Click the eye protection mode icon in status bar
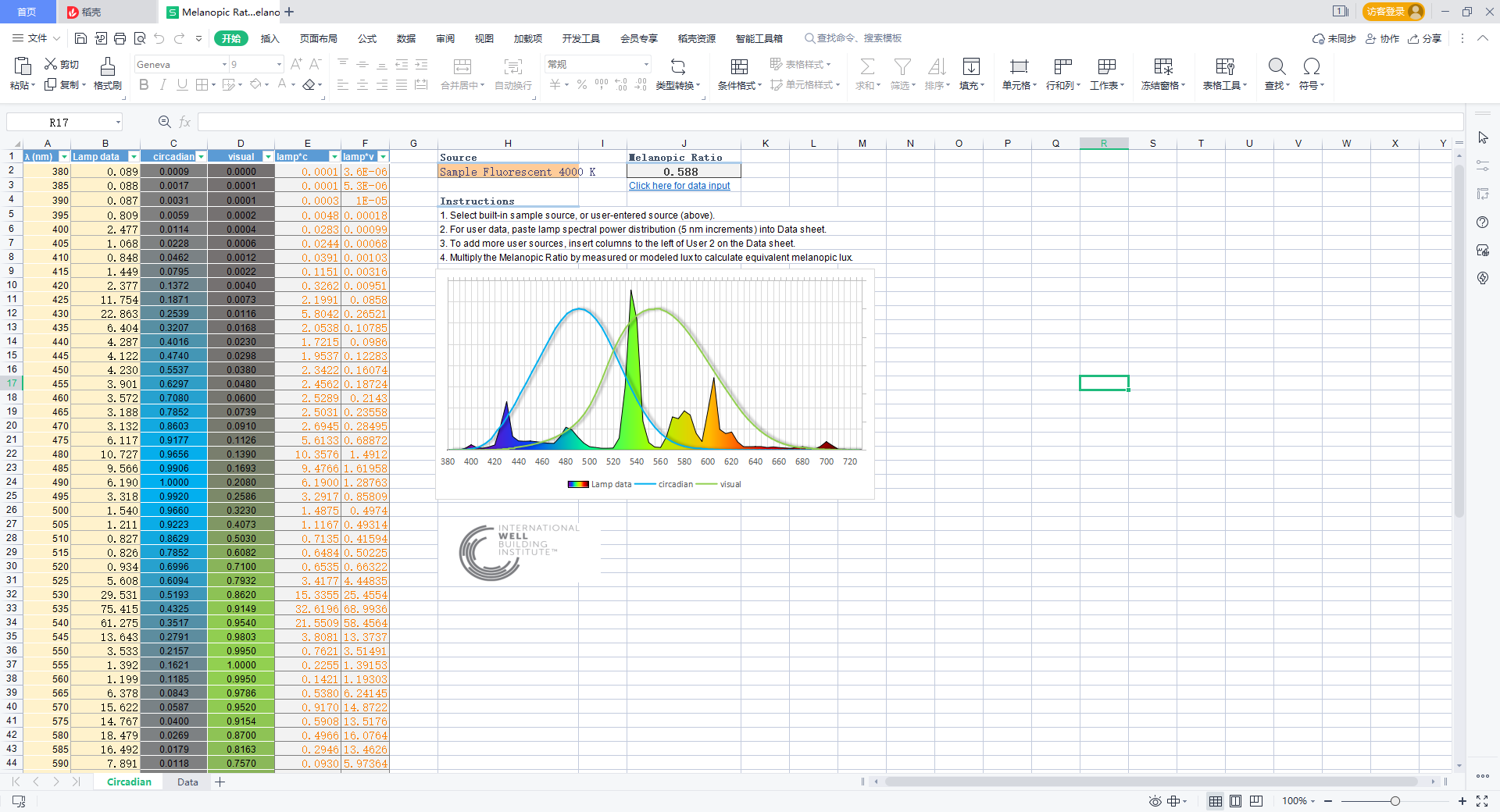This screenshot has height=812, width=1500. (1155, 801)
